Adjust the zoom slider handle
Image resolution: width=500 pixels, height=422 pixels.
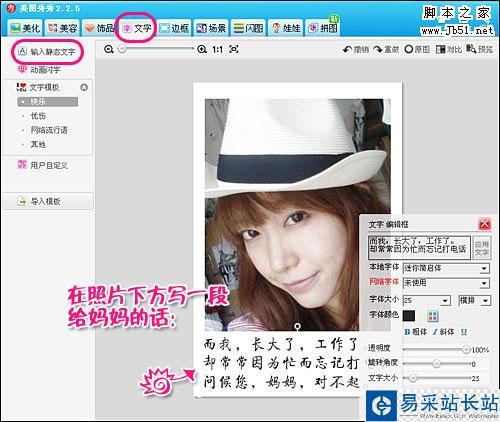[x=122, y=49]
